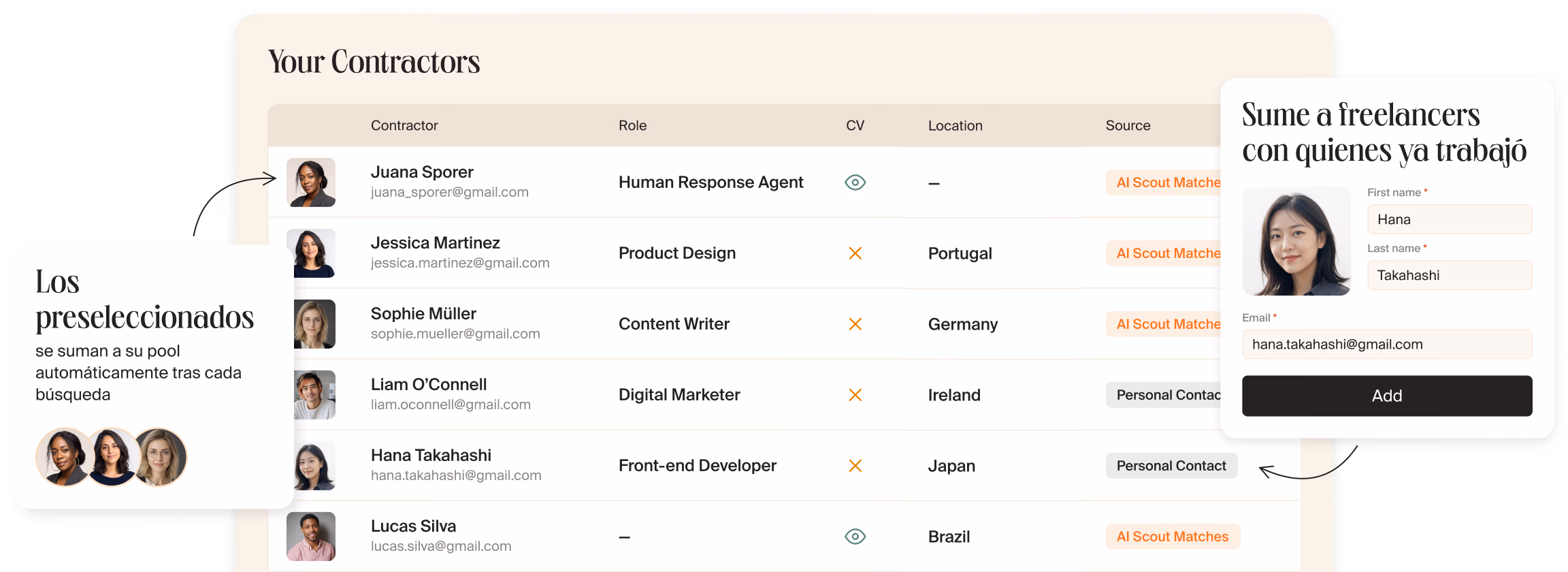
Task: Click the Your Contractors heading
Action: click(374, 62)
